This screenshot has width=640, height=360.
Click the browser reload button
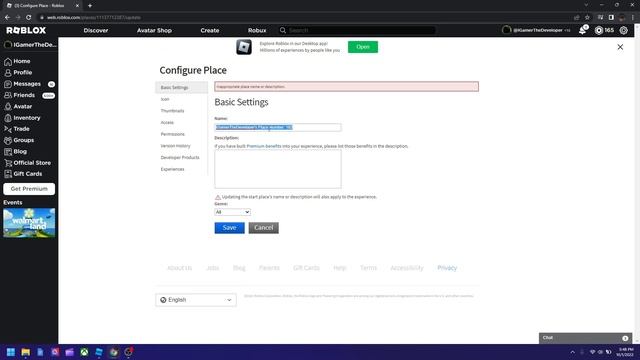pyautogui.click(x=29, y=18)
